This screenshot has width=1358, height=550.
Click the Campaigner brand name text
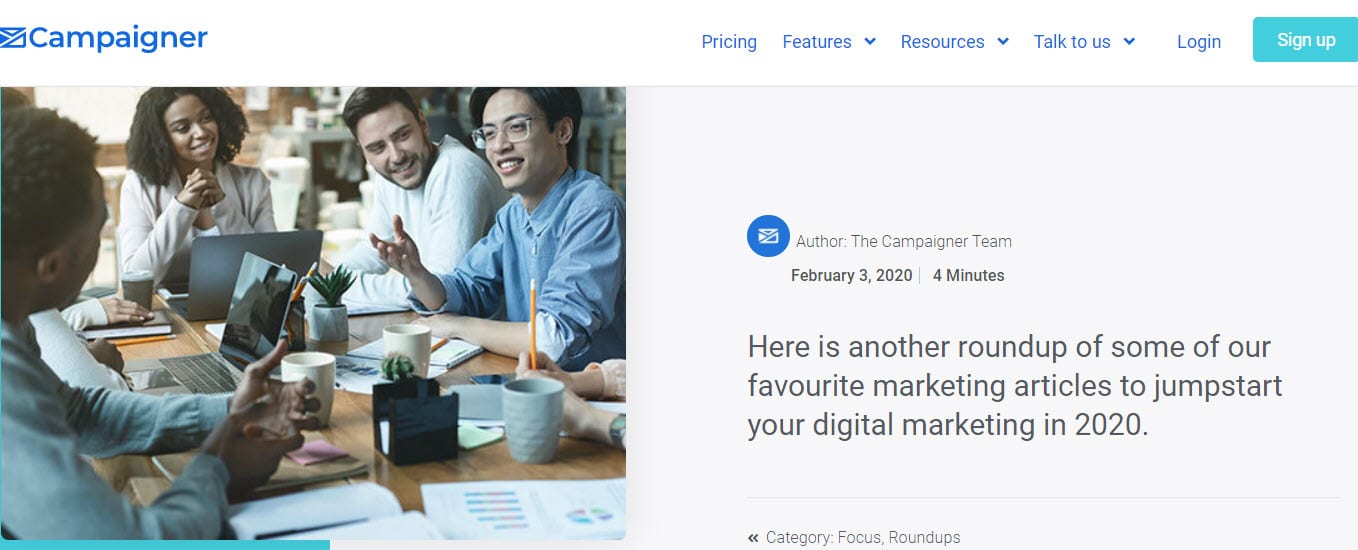[118, 39]
